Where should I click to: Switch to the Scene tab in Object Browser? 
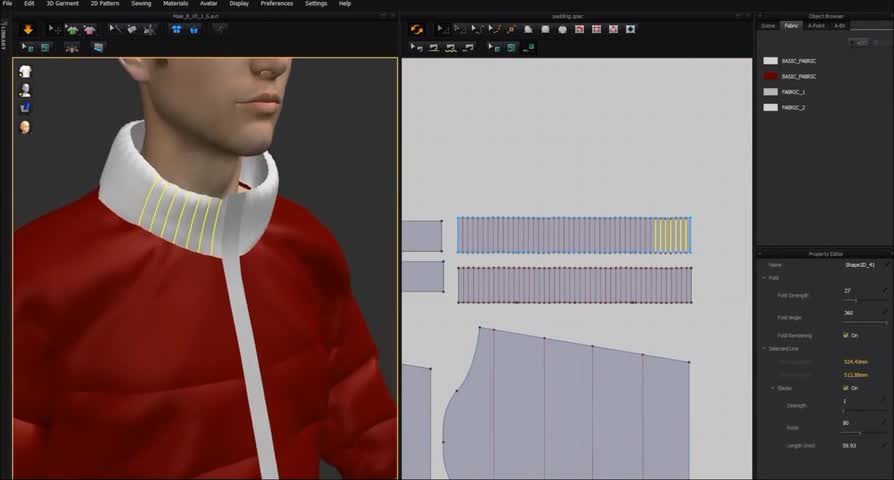click(x=769, y=26)
